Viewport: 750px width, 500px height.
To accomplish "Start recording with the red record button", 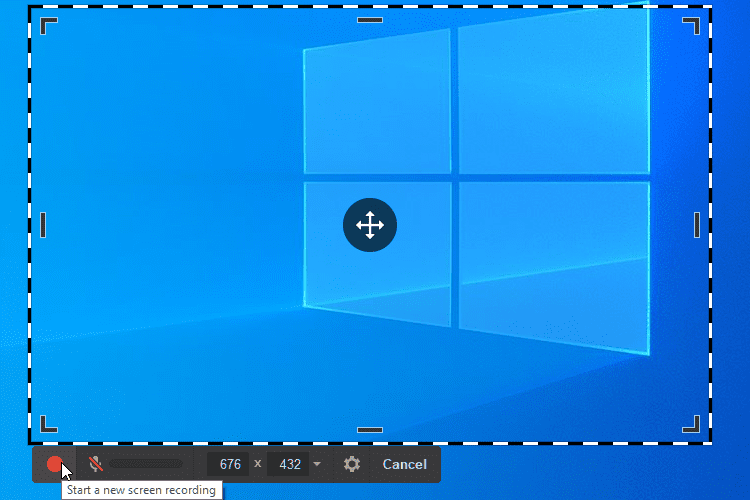I will pyautogui.click(x=55, y=464).
